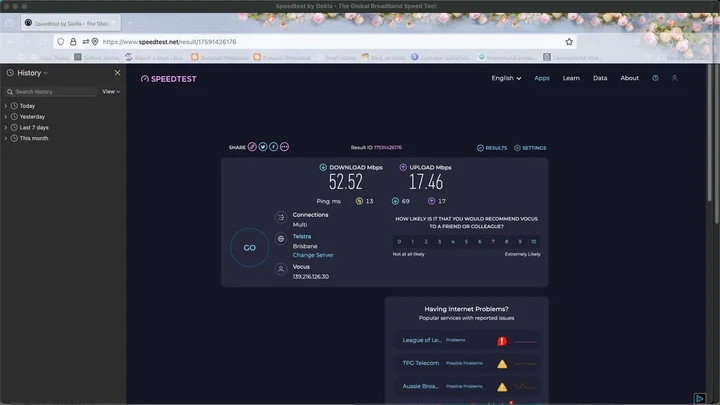Image resolution: width=720 pixels, height=405 pixels.
Task: Click the Change Server link
Action: pyautogui.click(x=313, y=255)
